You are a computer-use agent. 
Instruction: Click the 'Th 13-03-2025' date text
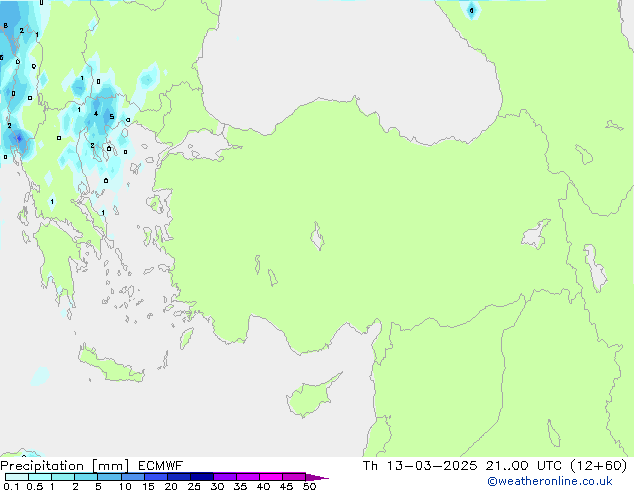coord(420,466)
